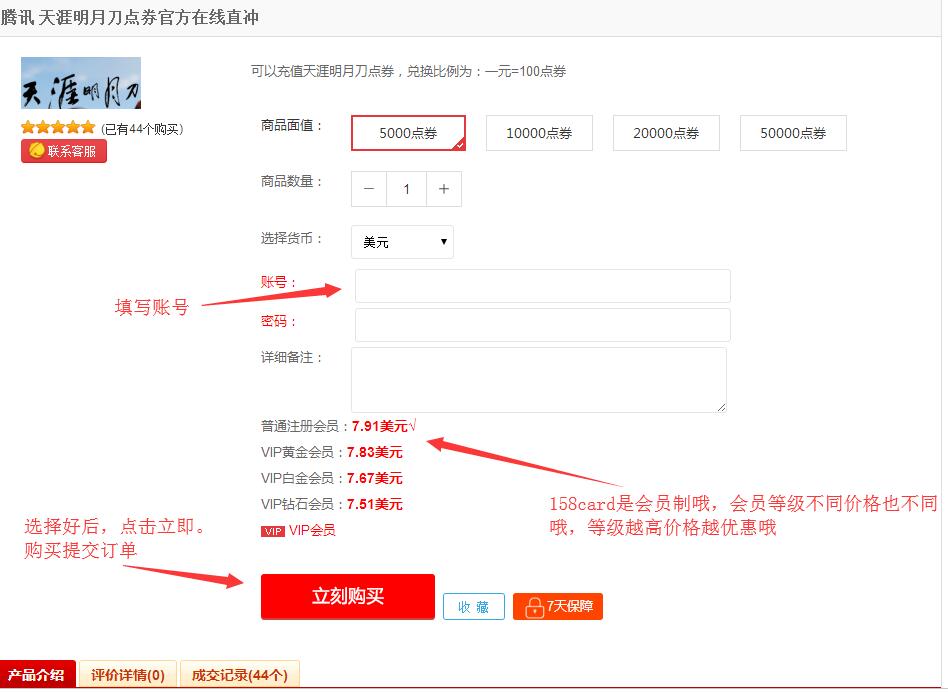Click into the 详细备注 remarks textarea
Image resolution: width=948 pixels, height=698 pixels.
[539, 380]
